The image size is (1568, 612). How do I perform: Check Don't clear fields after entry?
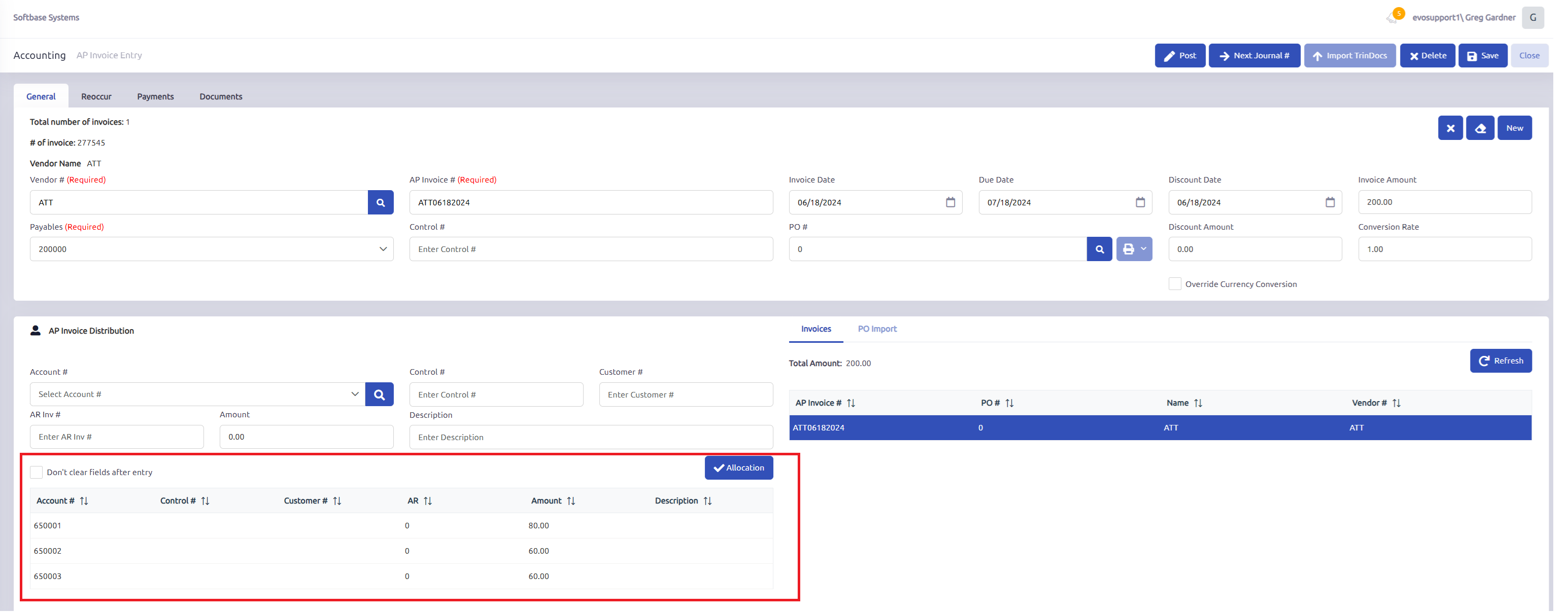(37, 473)
